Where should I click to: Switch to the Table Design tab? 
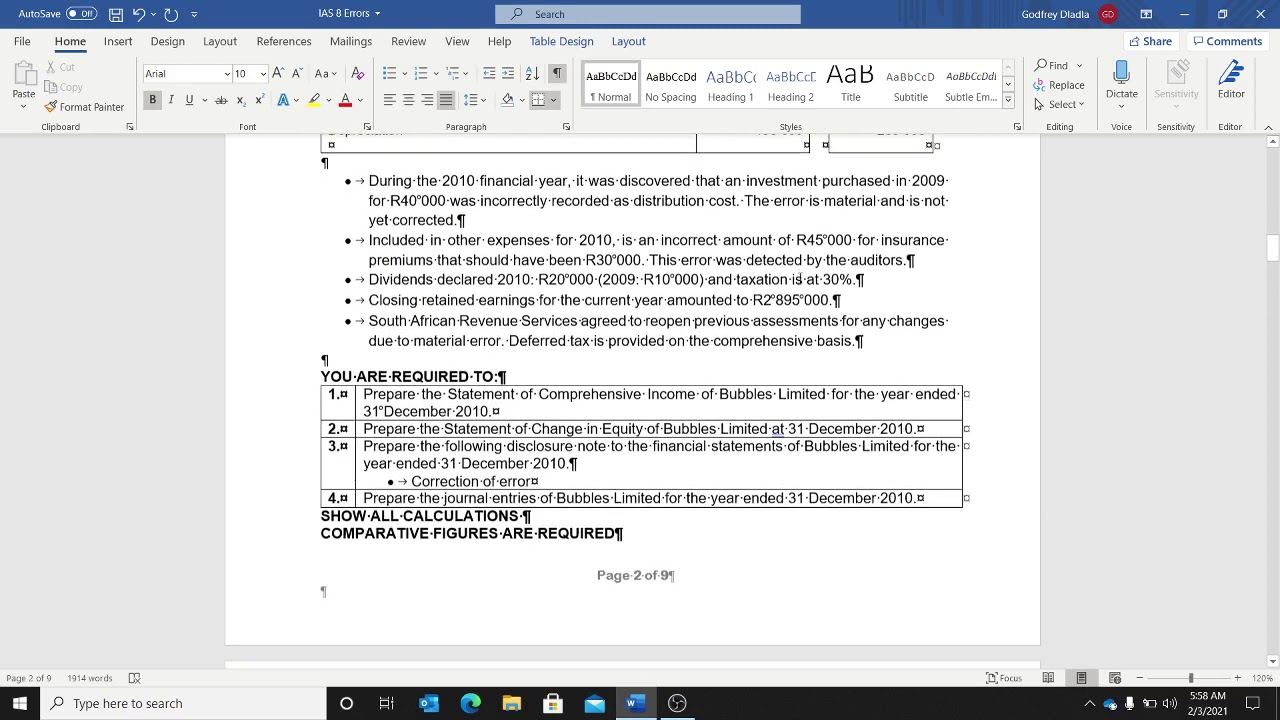pos(561,41)
